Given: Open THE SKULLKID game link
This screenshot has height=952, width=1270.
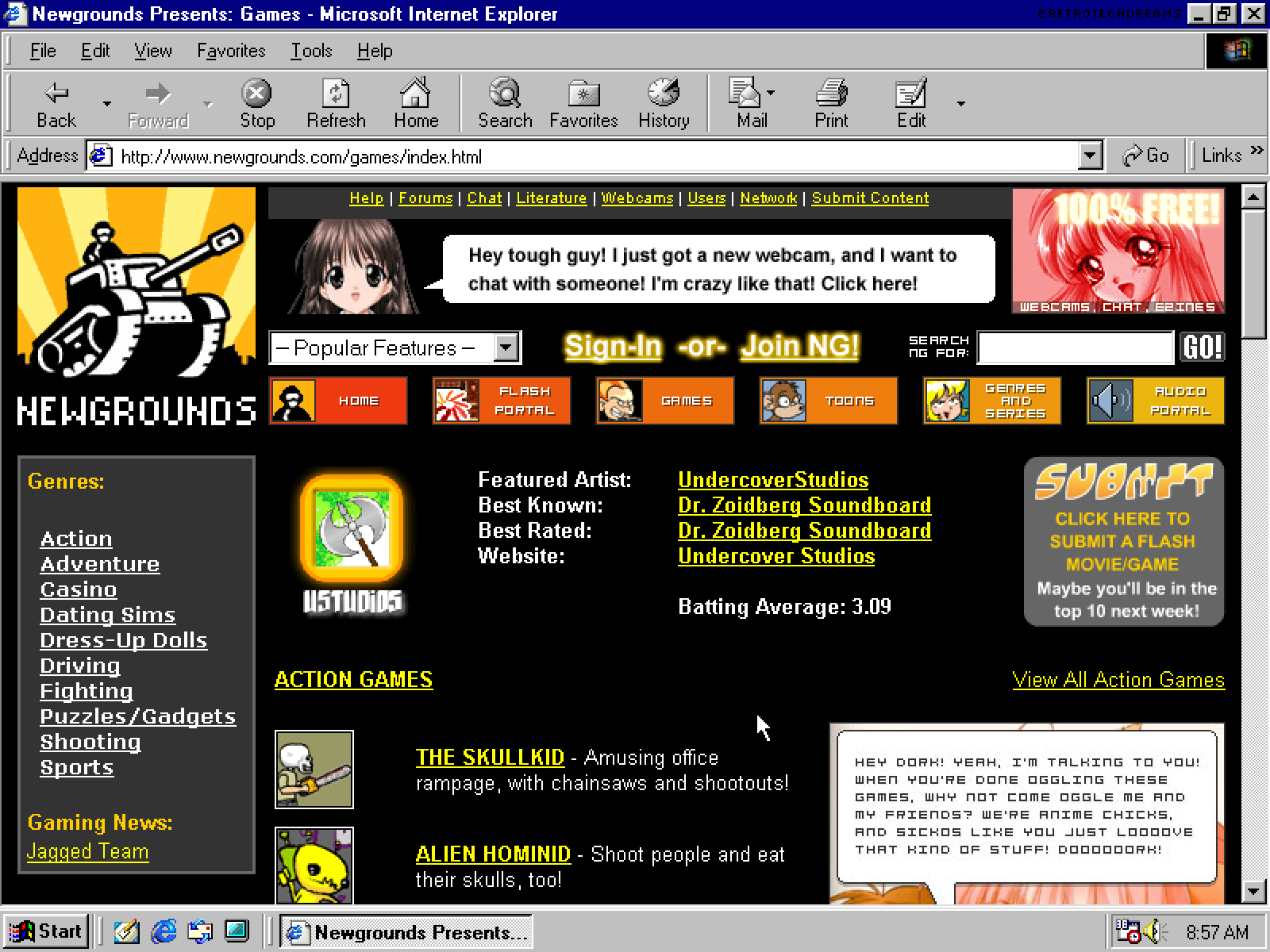Looking at the screenshot, I should [490, 758].
